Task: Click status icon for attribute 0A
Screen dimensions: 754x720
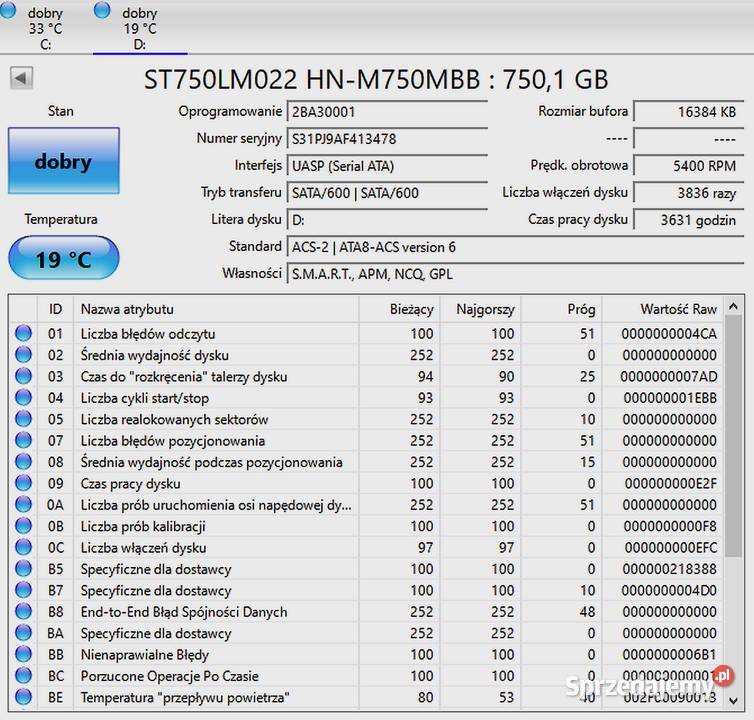Action: click(23, 504)
